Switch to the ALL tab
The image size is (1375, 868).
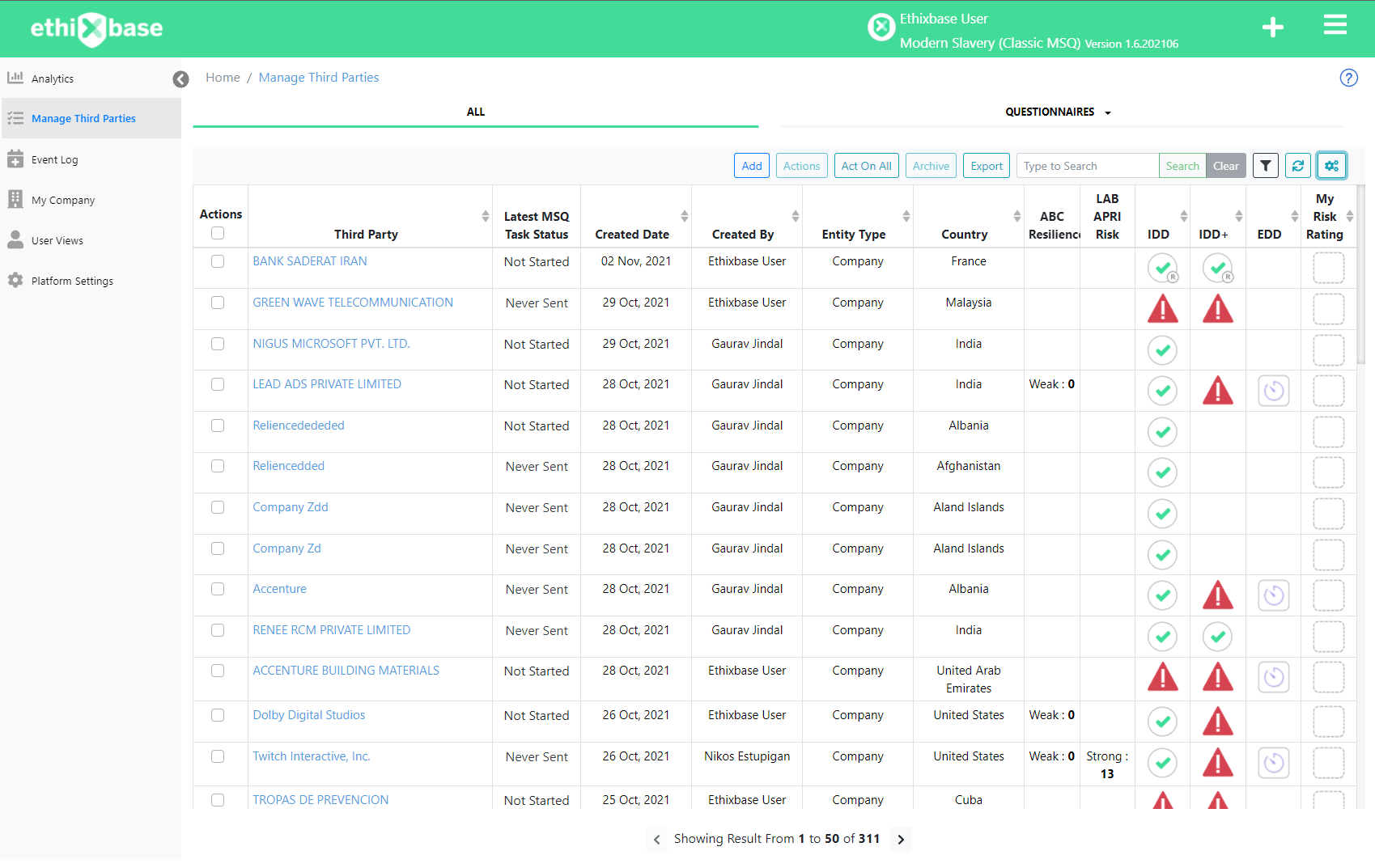[476, 112]
